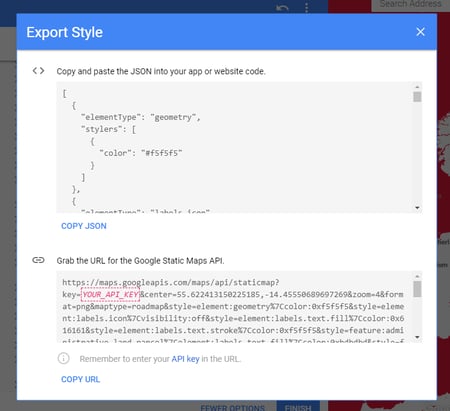Click the Search Address field behind the dialog

pos(411,5)
